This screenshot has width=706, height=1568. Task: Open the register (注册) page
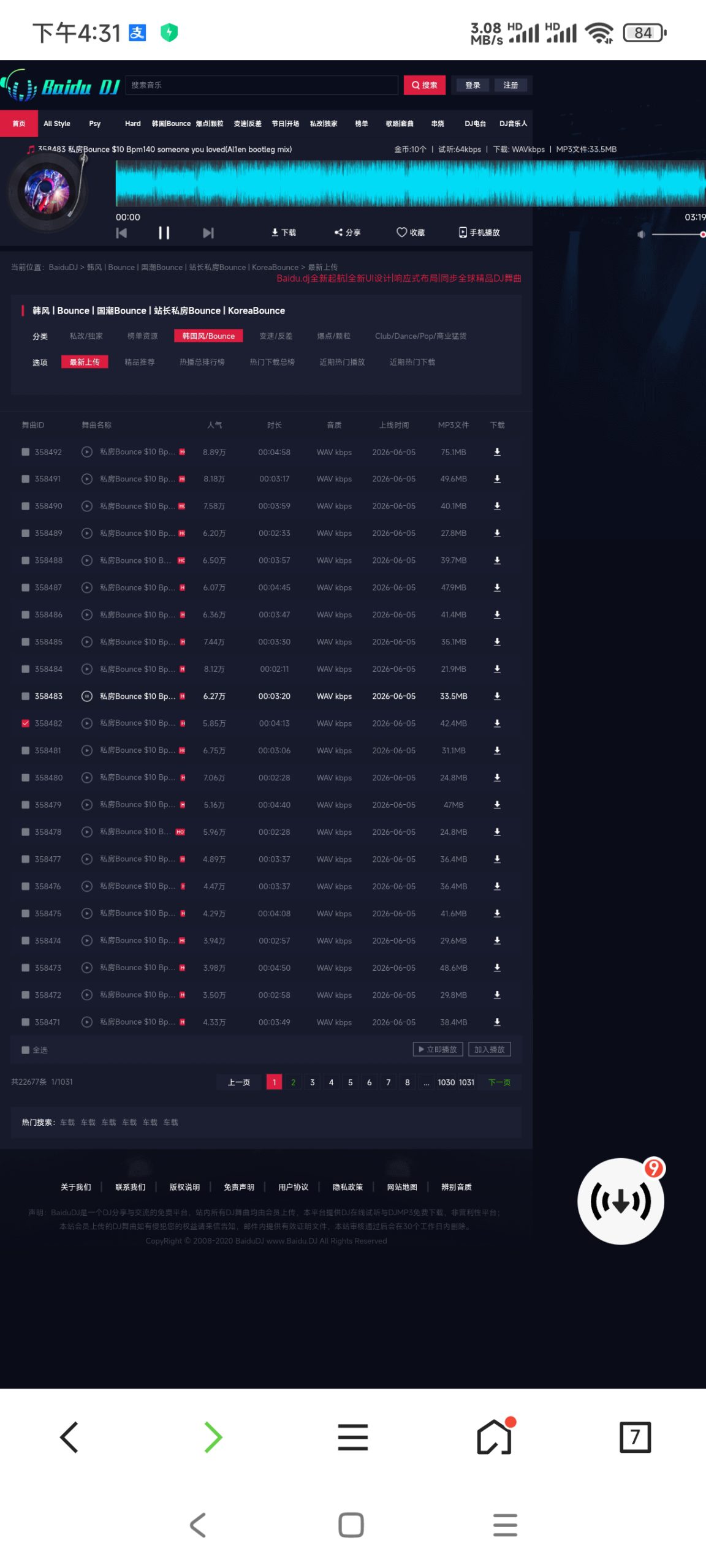pos(511,85)
